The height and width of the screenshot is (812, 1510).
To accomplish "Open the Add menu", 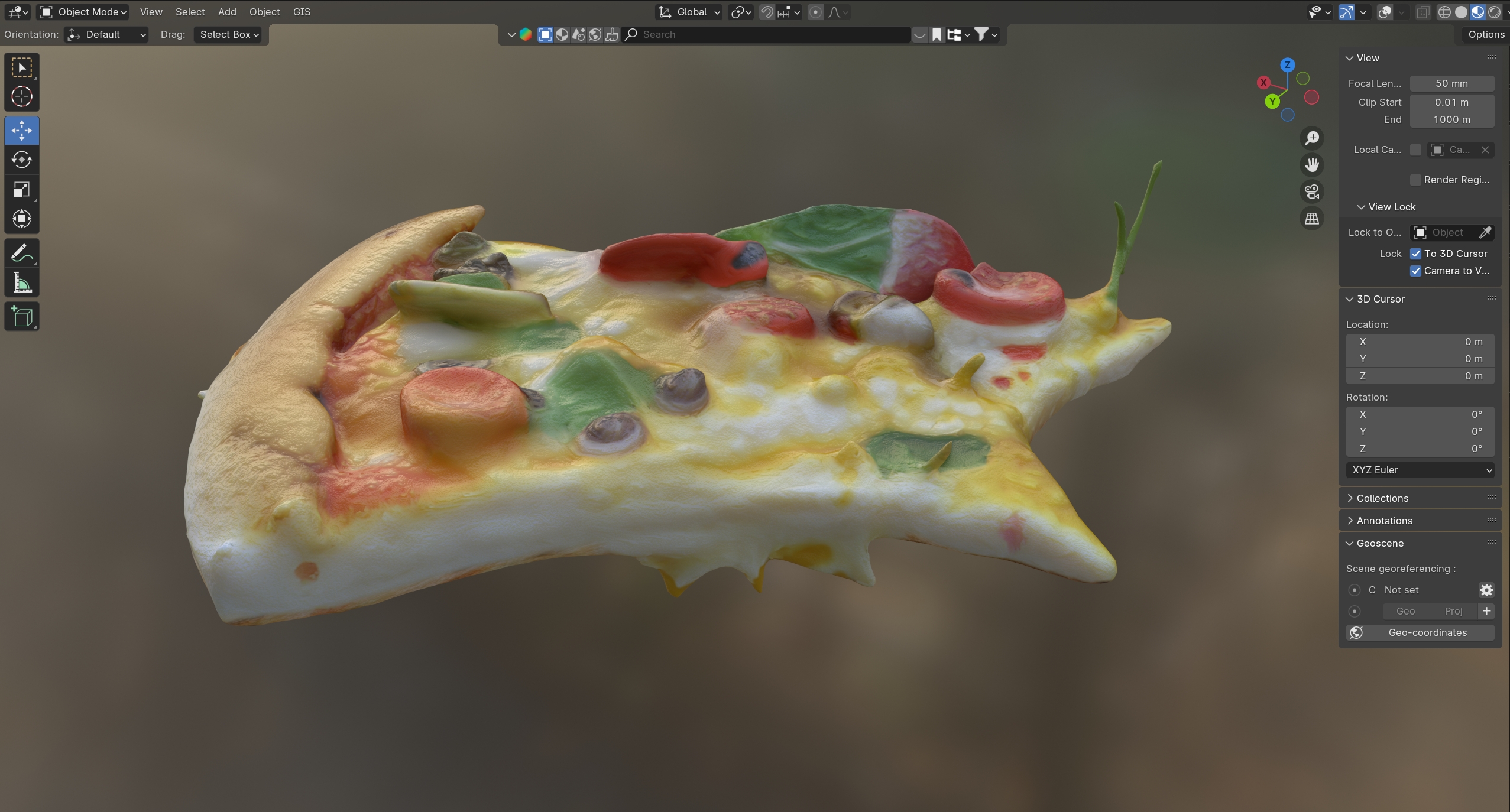I will pyautogui.click(x=226, y=12).
